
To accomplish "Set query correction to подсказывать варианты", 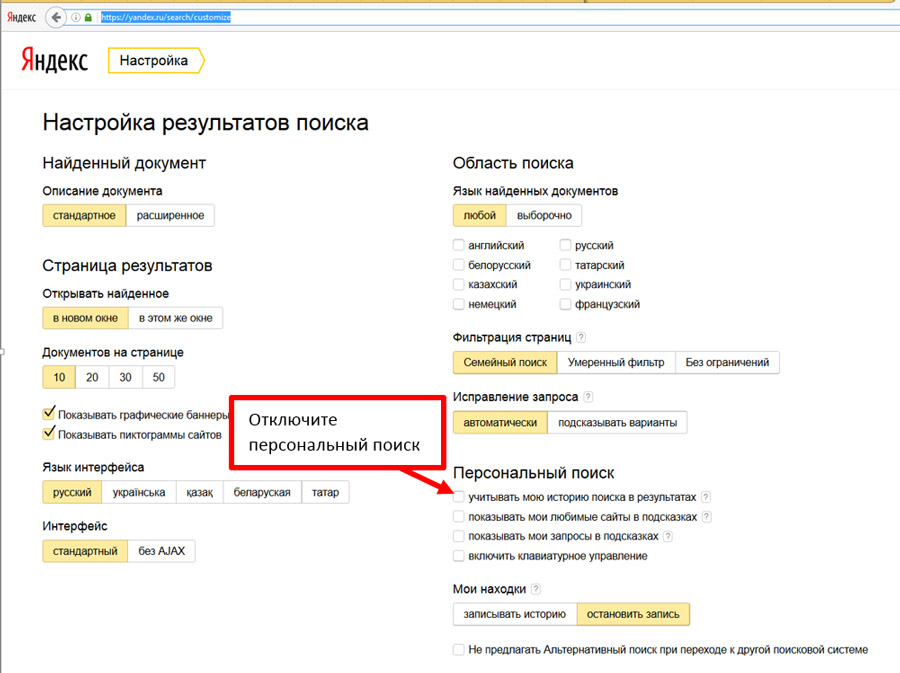I will click(x=618, y=422).
